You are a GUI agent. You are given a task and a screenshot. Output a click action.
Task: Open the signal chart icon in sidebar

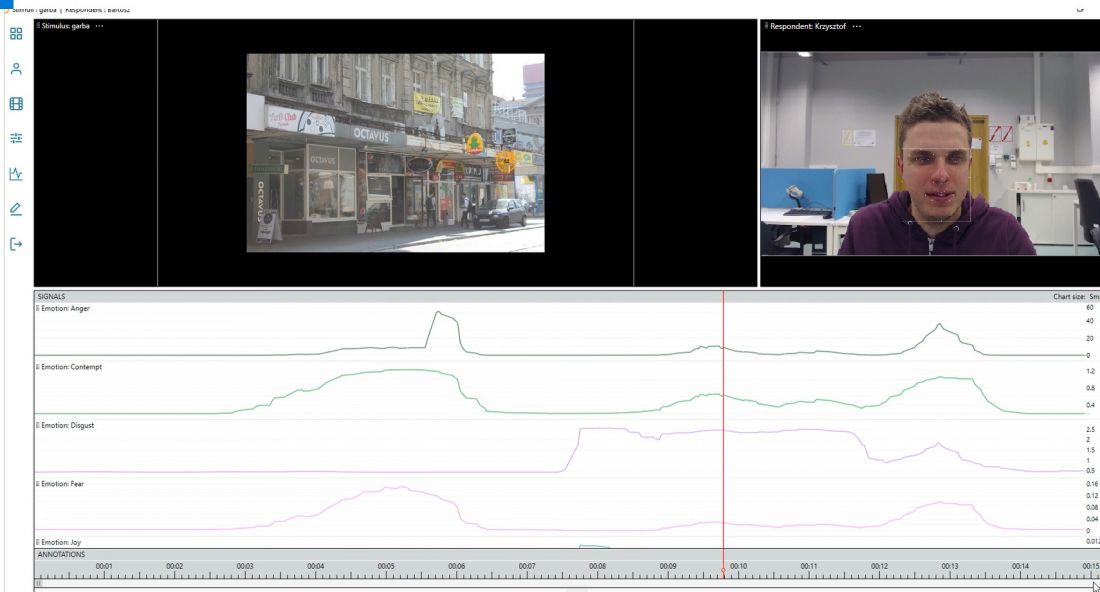[x=16, y=173]
